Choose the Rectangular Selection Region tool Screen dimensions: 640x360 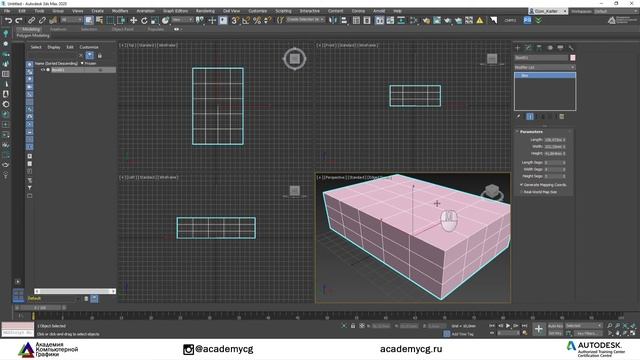(110, 20)
